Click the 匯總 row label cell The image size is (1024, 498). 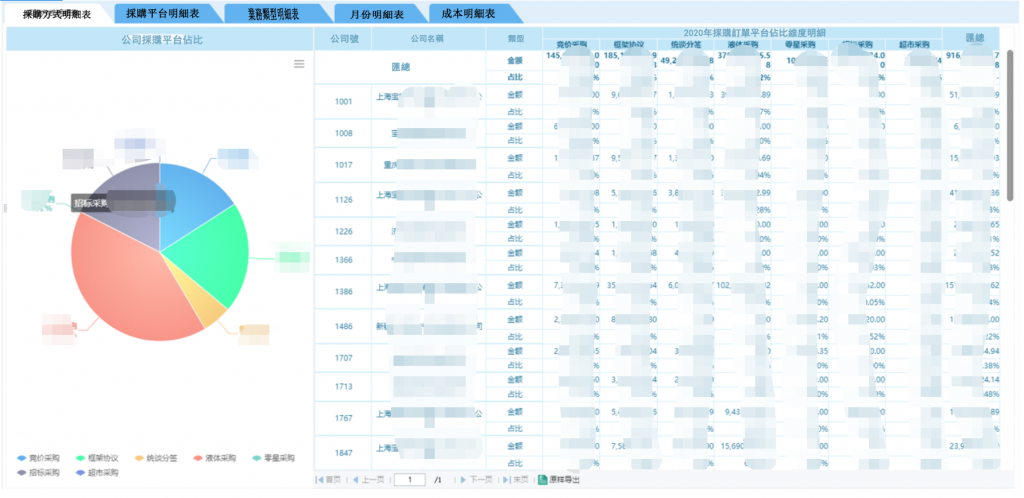[x=400, y=67]
